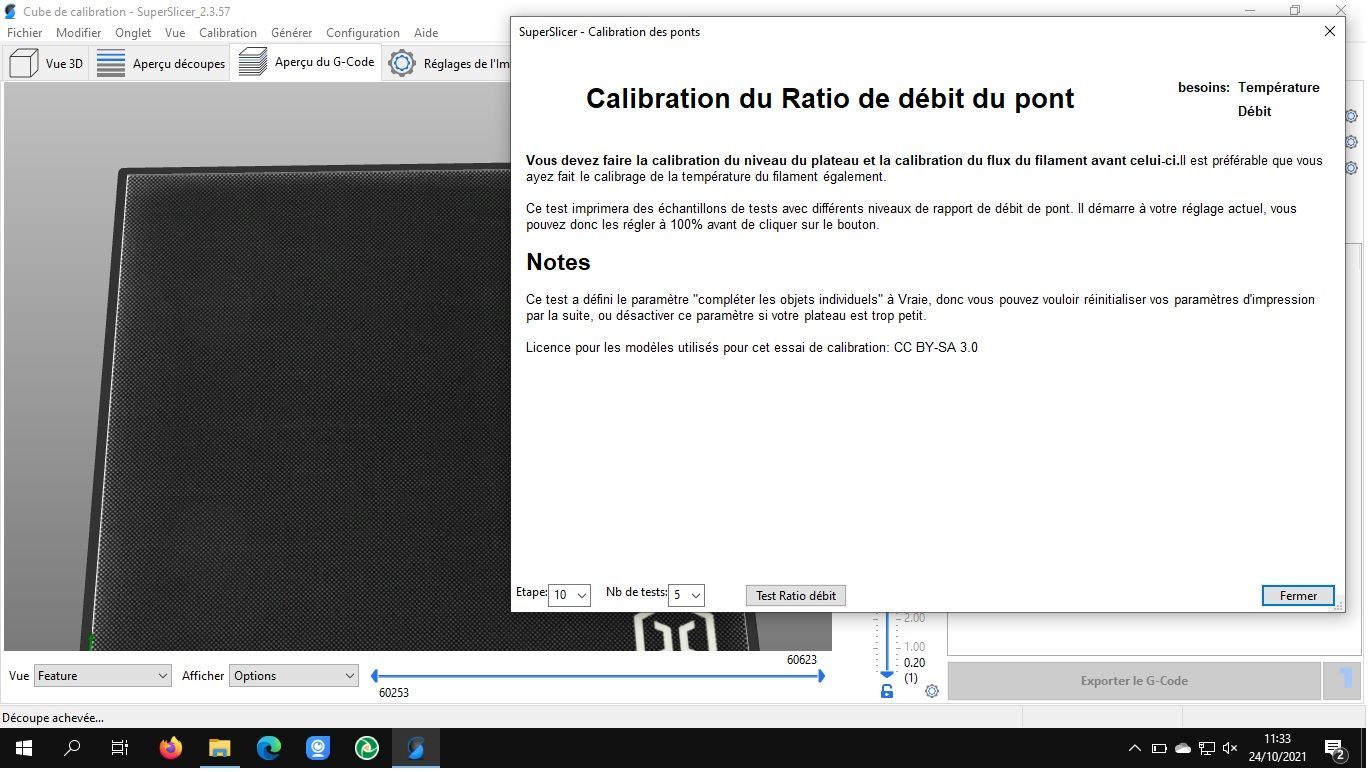Click the 60253 move value

pyautogui.click(x=394, y=693)
